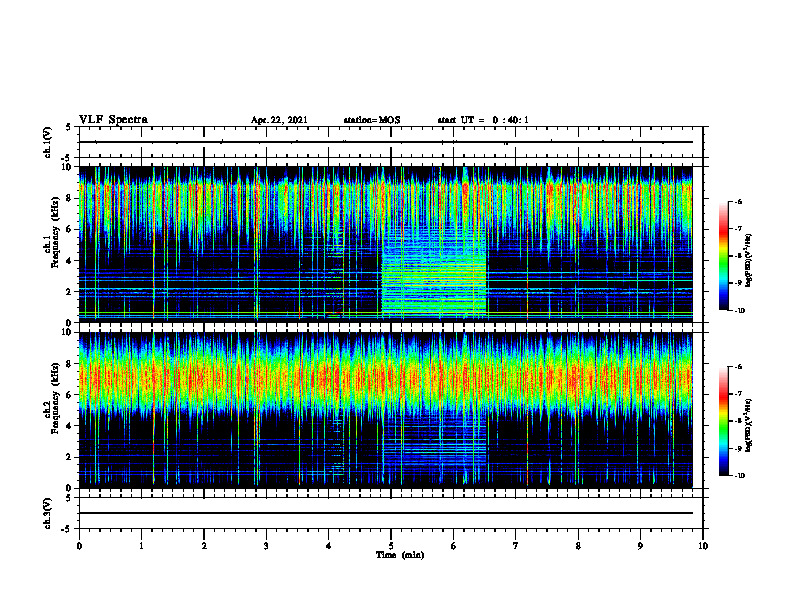The width and height of the screenshot is (792, 612).
Task: Click the ch.2 red emission band near 7 kHz
Action: pos(385,378)
